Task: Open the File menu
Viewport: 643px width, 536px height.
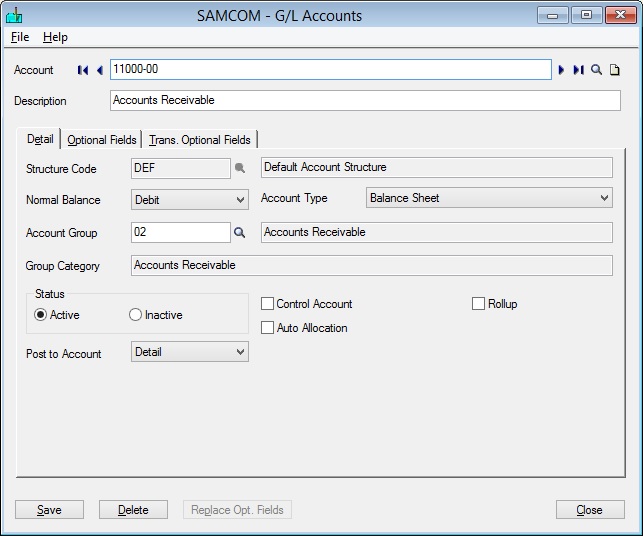Action: 20,37
